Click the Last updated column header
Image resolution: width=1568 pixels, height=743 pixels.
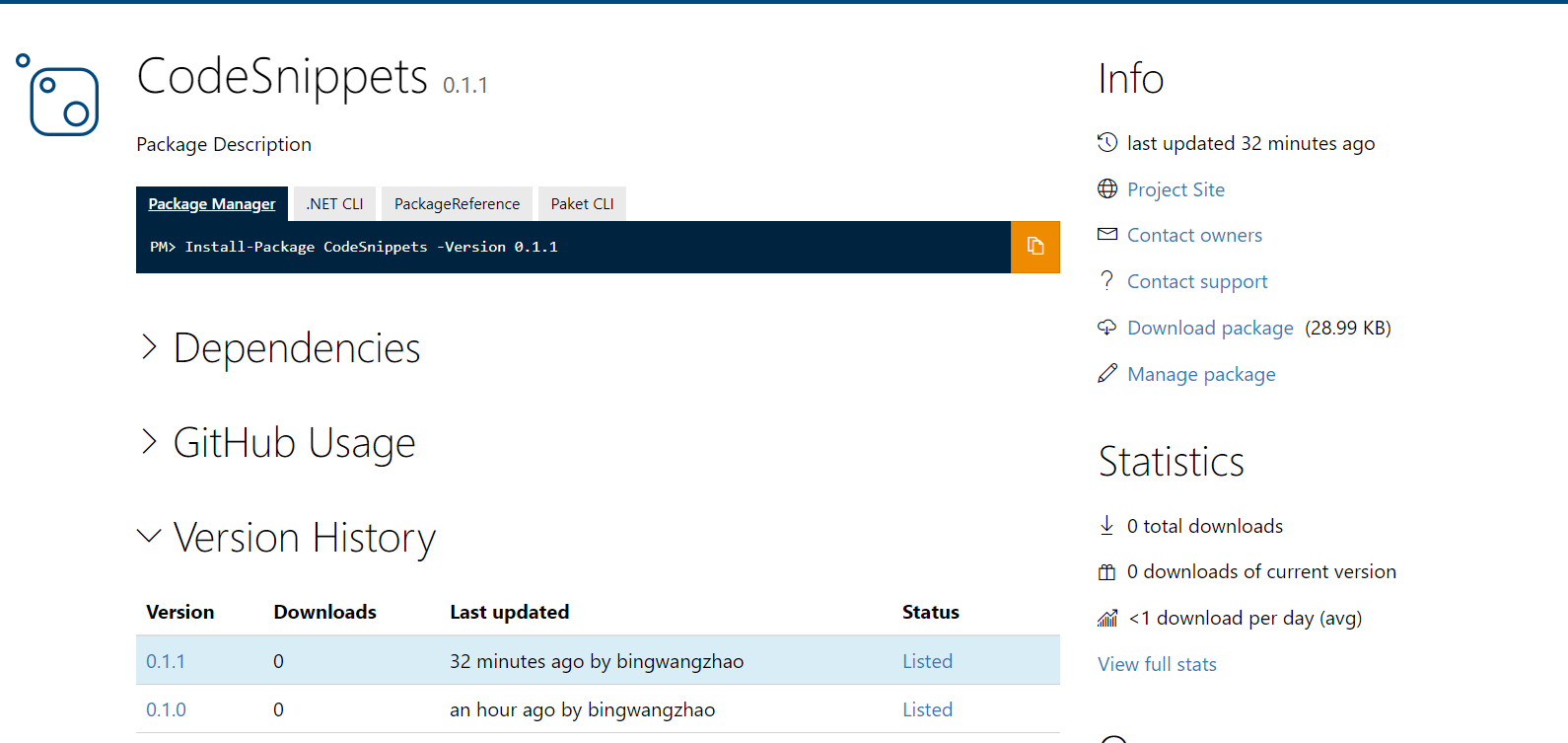(x=509, y=612)
